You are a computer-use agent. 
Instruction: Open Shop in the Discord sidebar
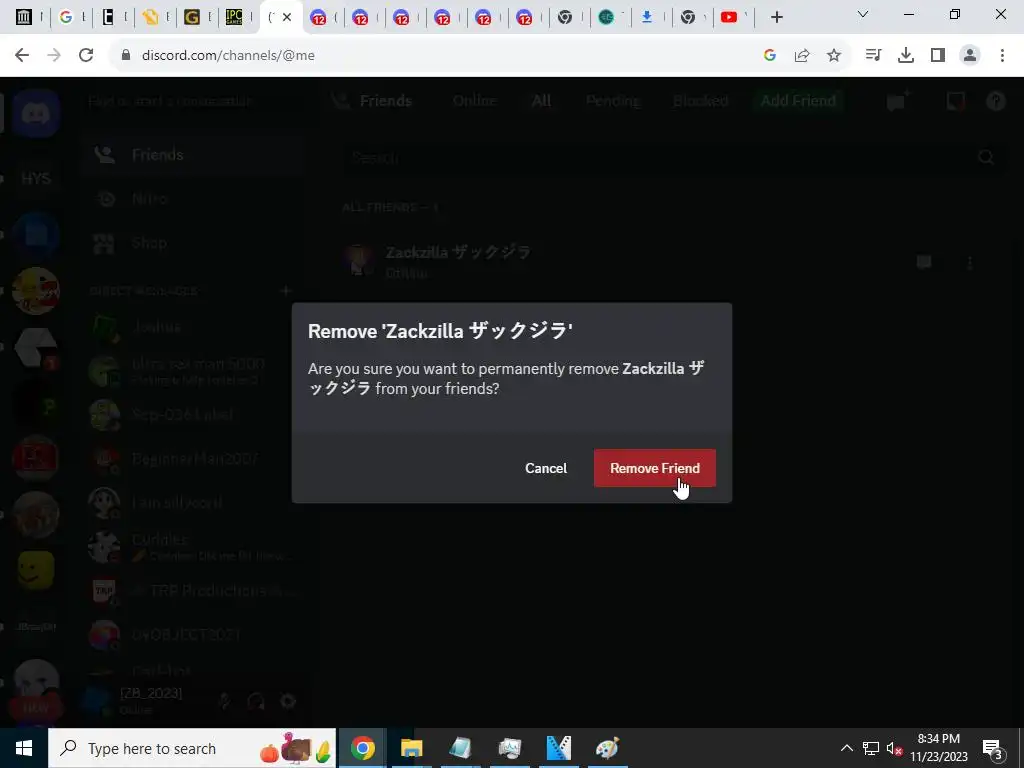[193, 243]
